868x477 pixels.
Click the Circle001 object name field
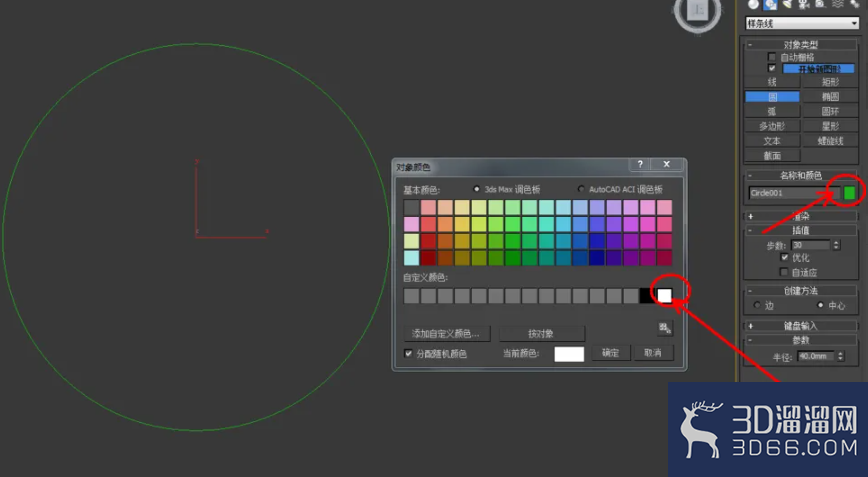[x=794, y=193]
